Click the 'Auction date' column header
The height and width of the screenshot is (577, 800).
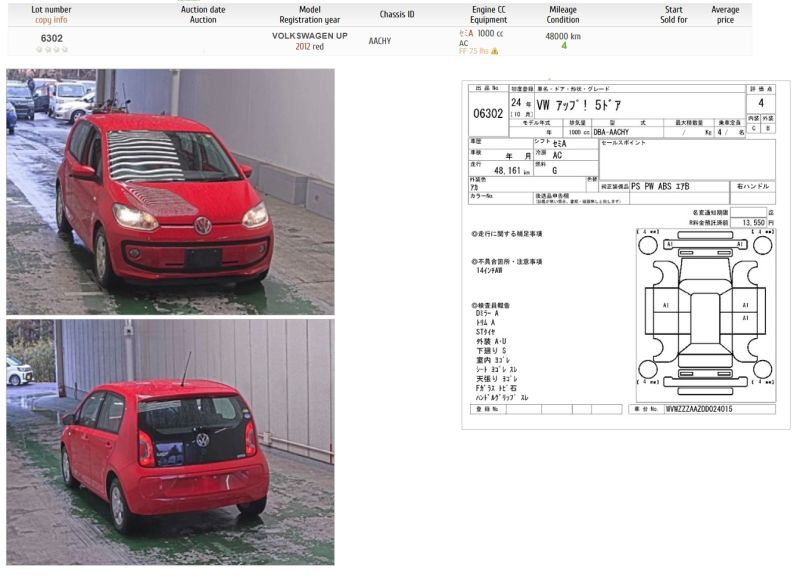pyautogui.click(x=203, y=10)
